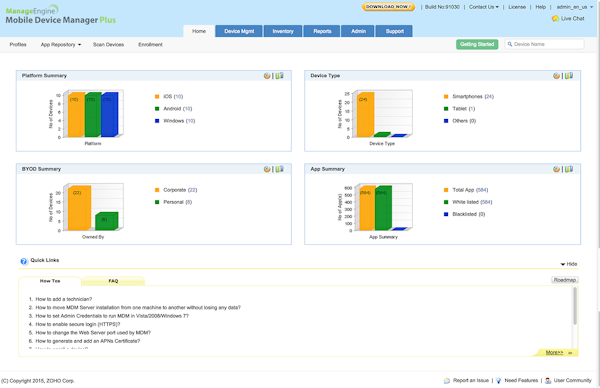
Task: Hide the Quick Links section
Action: [569, 264]
